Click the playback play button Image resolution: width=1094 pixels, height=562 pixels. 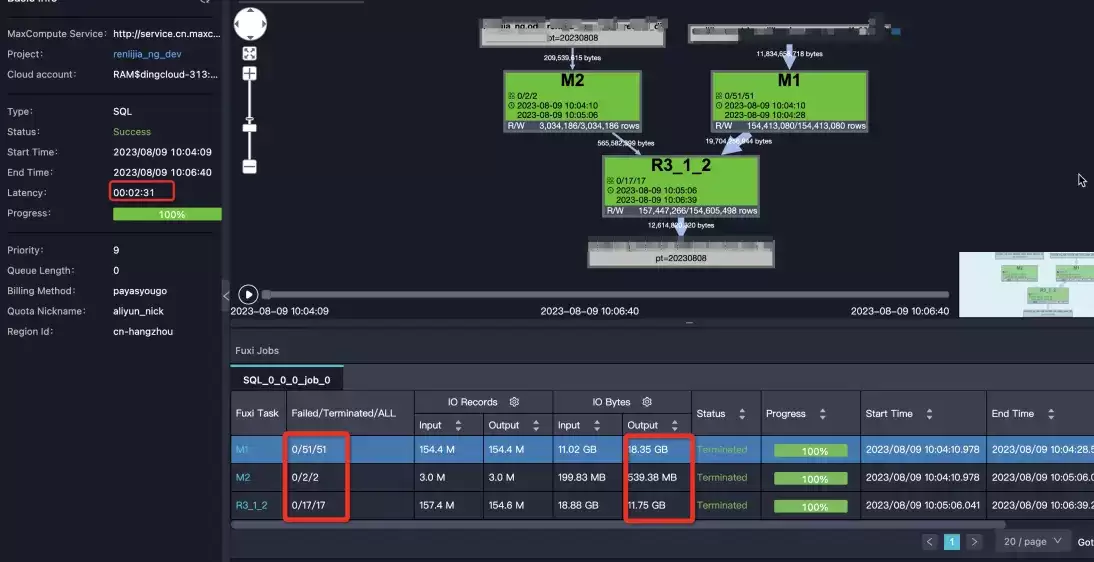pos(248,294)
